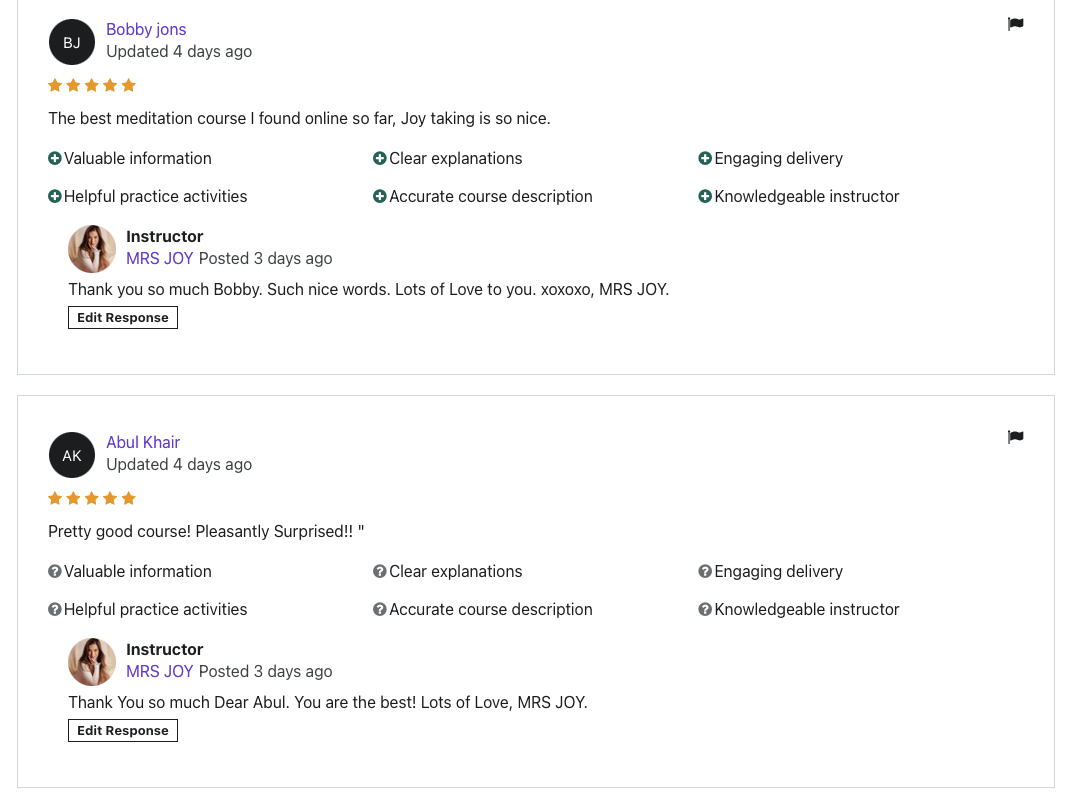The width and height of the screenshot is (1071, 796).
Task: Edit Response to Abul's review
Action: click(123, 730)
